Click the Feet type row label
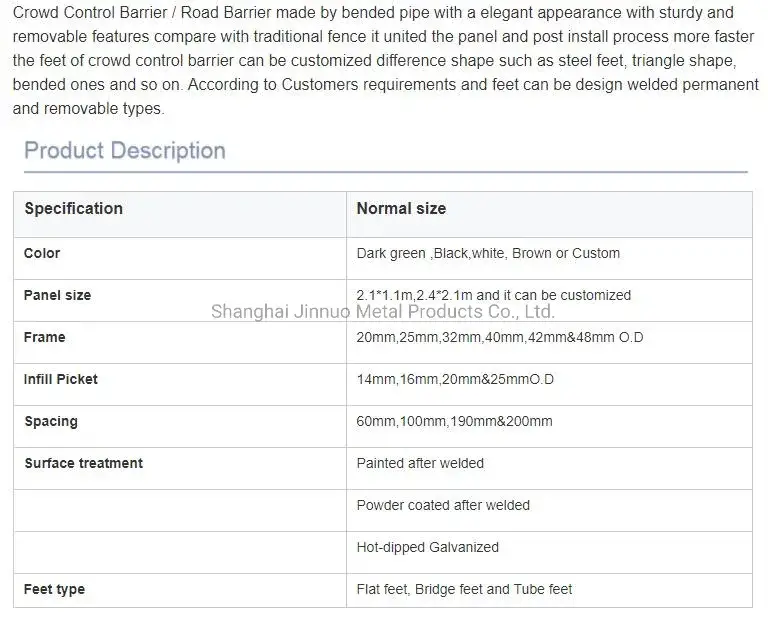 [x=54, y=590]
